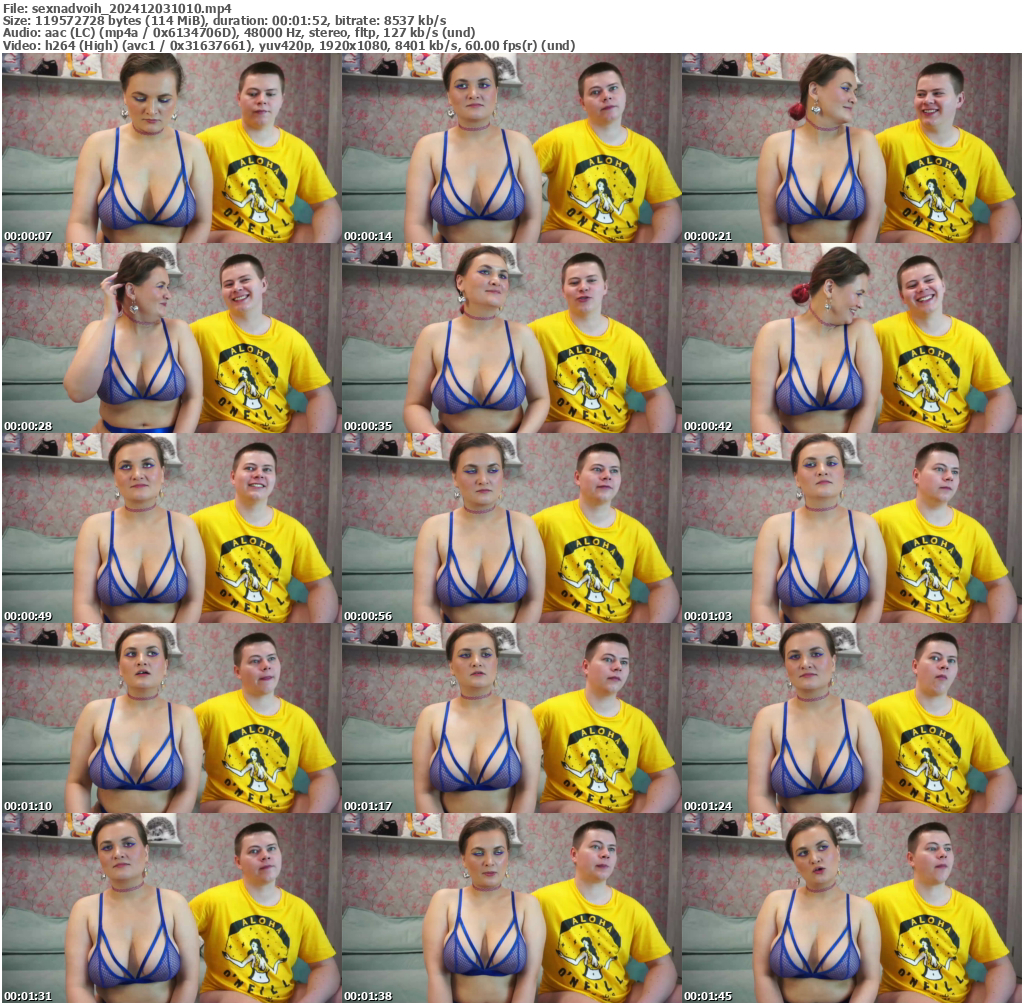Open the thumbnail at timestamp 00:00:07
The width and height of the screenshot is (1024, 1003).
coord(170,148)
